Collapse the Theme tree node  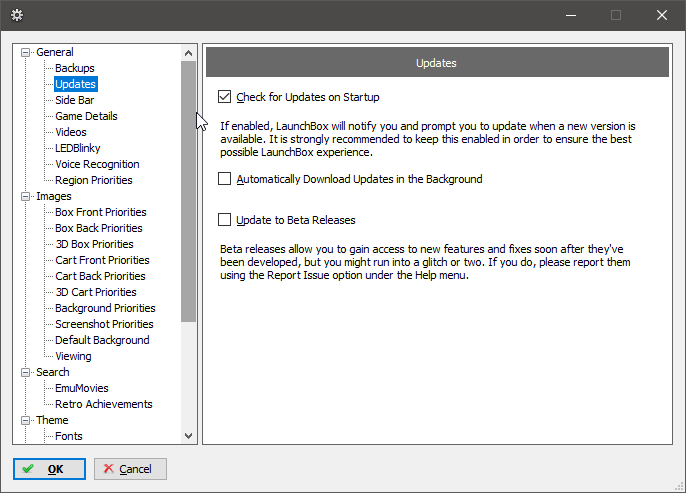(26, 420)
